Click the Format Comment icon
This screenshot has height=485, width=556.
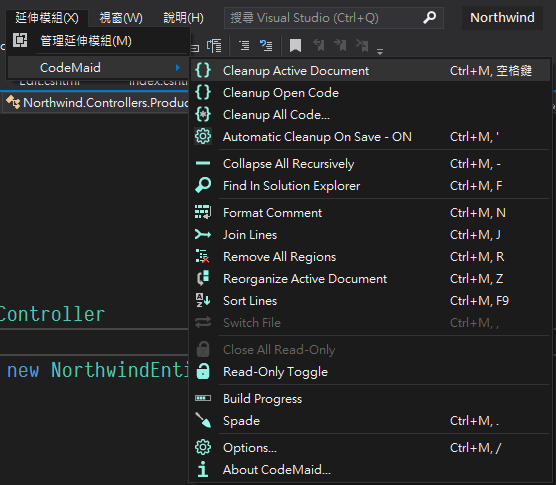[203, 212]
